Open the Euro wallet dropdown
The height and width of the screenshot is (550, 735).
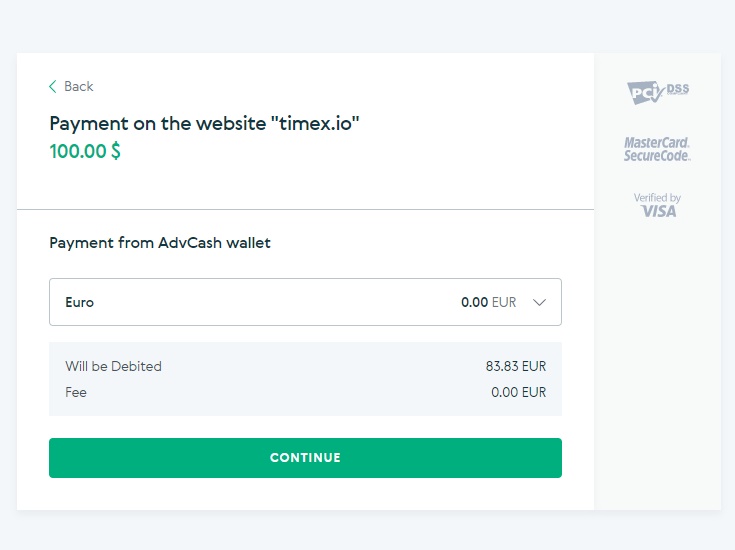pos(305,302)
